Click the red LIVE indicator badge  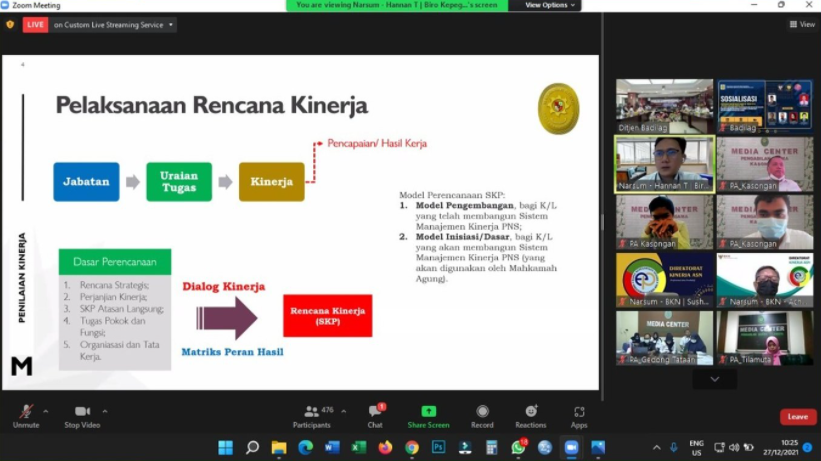point(36,24)
